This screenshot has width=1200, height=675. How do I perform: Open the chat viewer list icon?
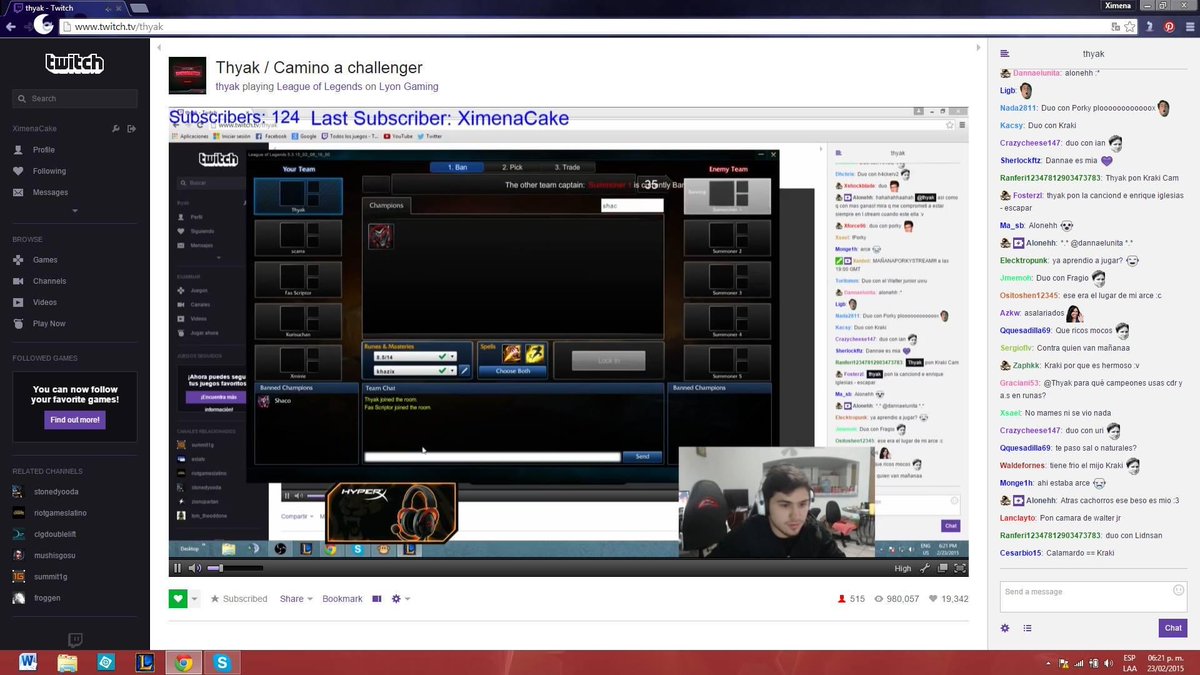(1027, 628)
